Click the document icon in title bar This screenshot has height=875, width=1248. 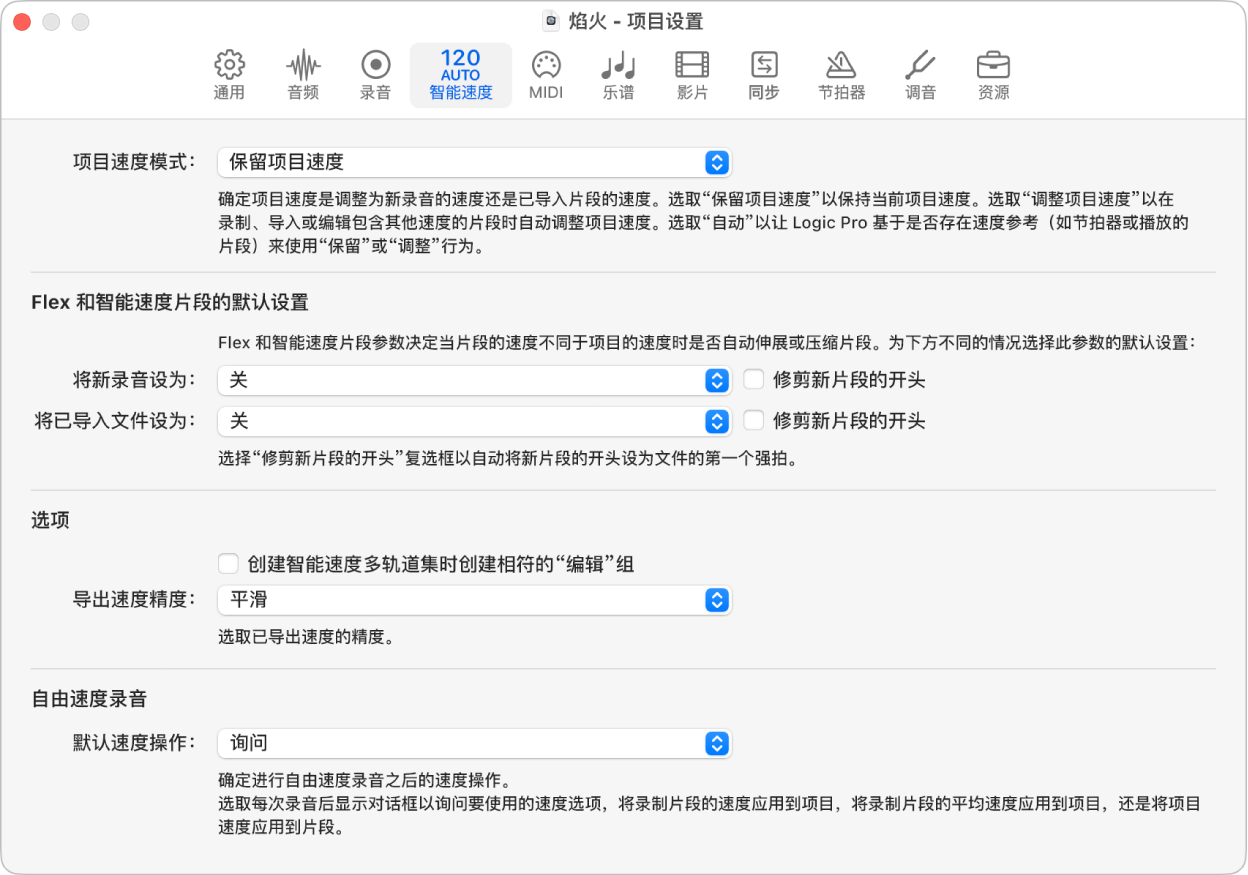coord(550,21)
